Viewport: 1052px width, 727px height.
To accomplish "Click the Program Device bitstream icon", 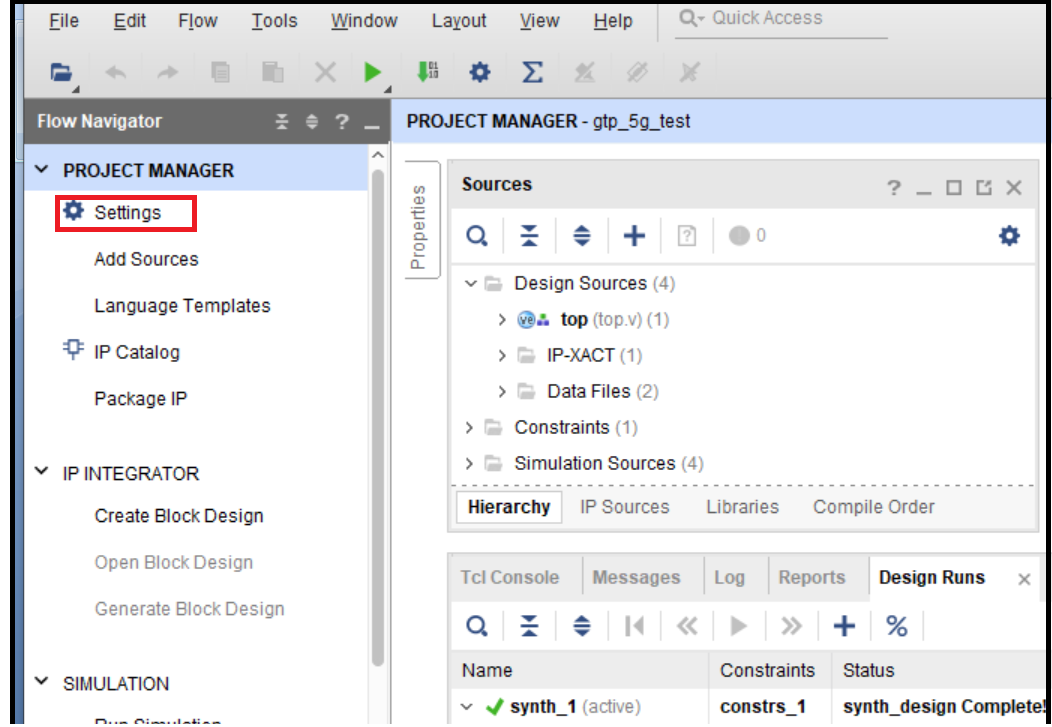I will [x=427, y=72].
